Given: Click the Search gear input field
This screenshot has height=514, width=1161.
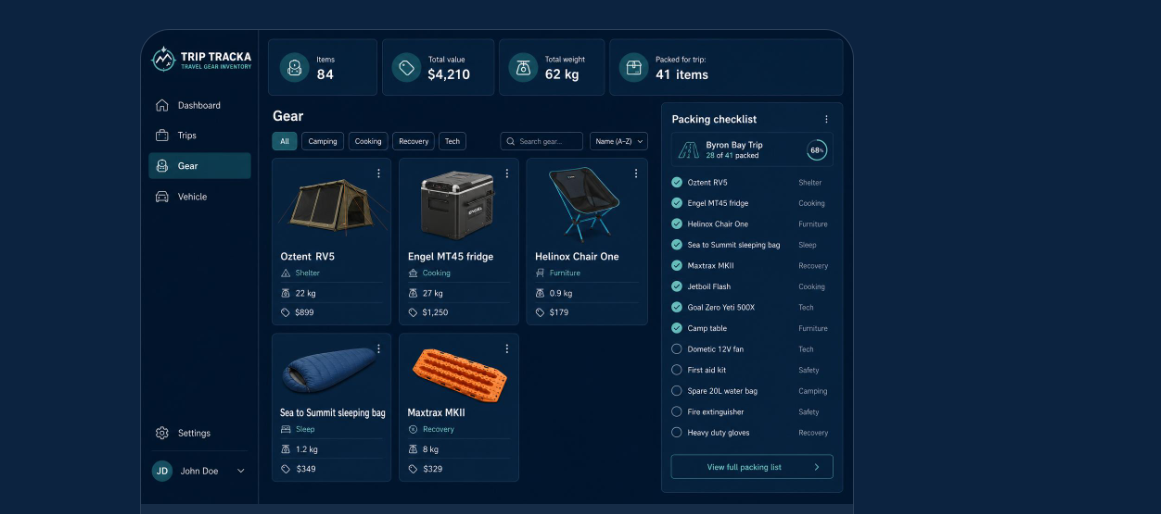Looking at the screenshot, I should tap(541, 141).
